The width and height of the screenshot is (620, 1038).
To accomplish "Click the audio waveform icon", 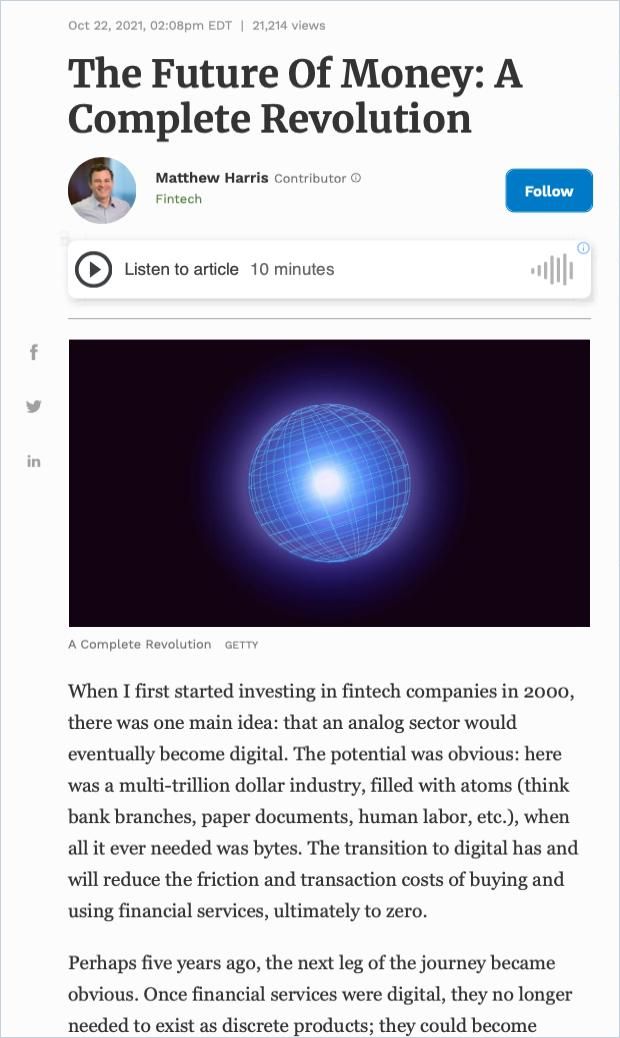I will click(x=552, y=270).
